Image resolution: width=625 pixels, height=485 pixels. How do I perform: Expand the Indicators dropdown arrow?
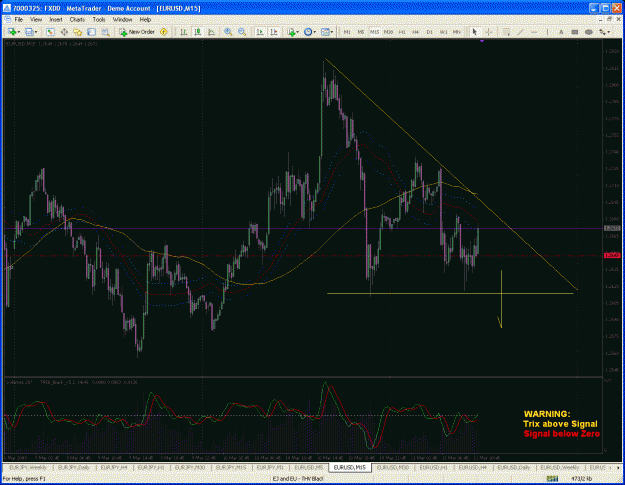point(297,32)
